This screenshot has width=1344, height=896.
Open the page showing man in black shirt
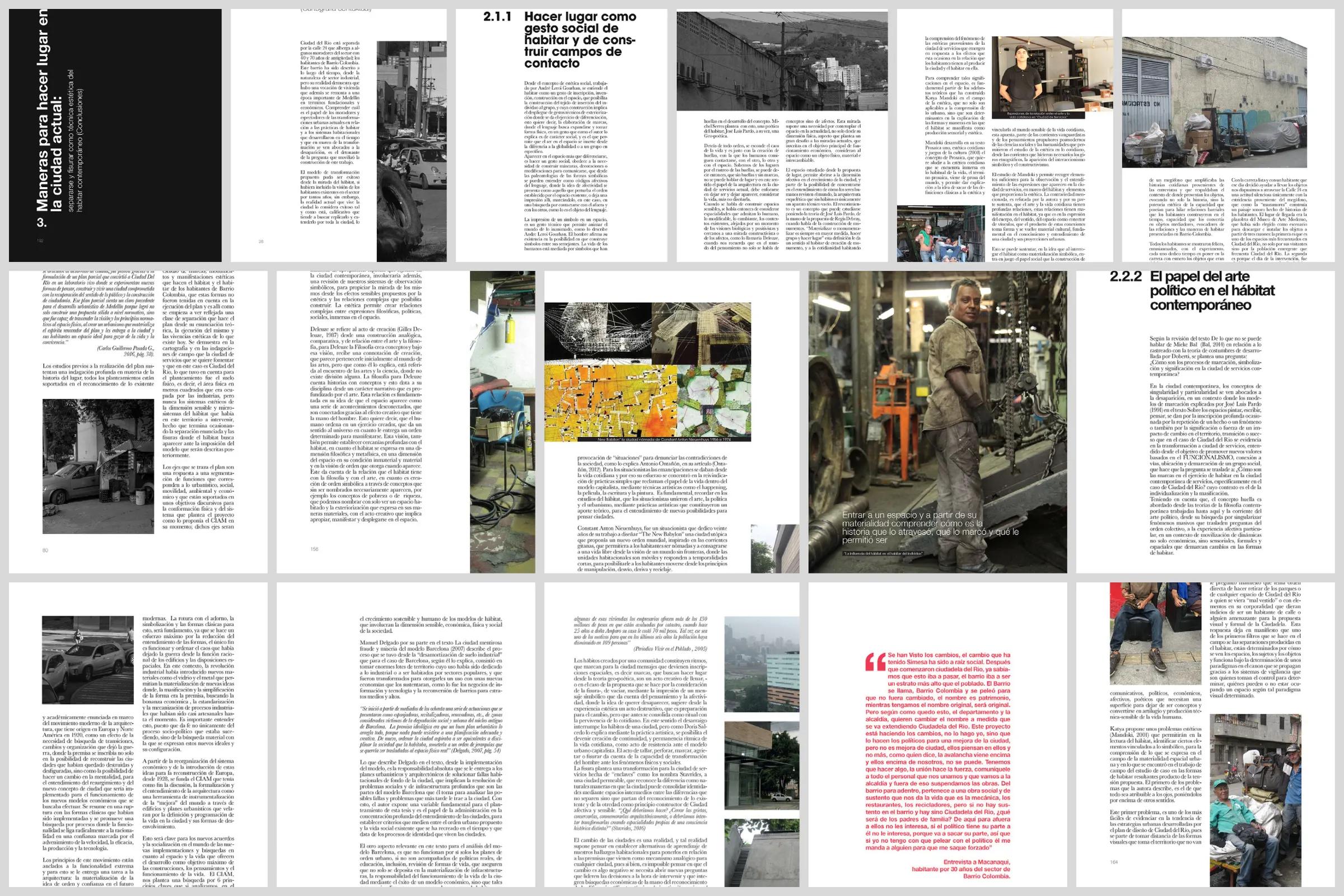(1005, 136)
